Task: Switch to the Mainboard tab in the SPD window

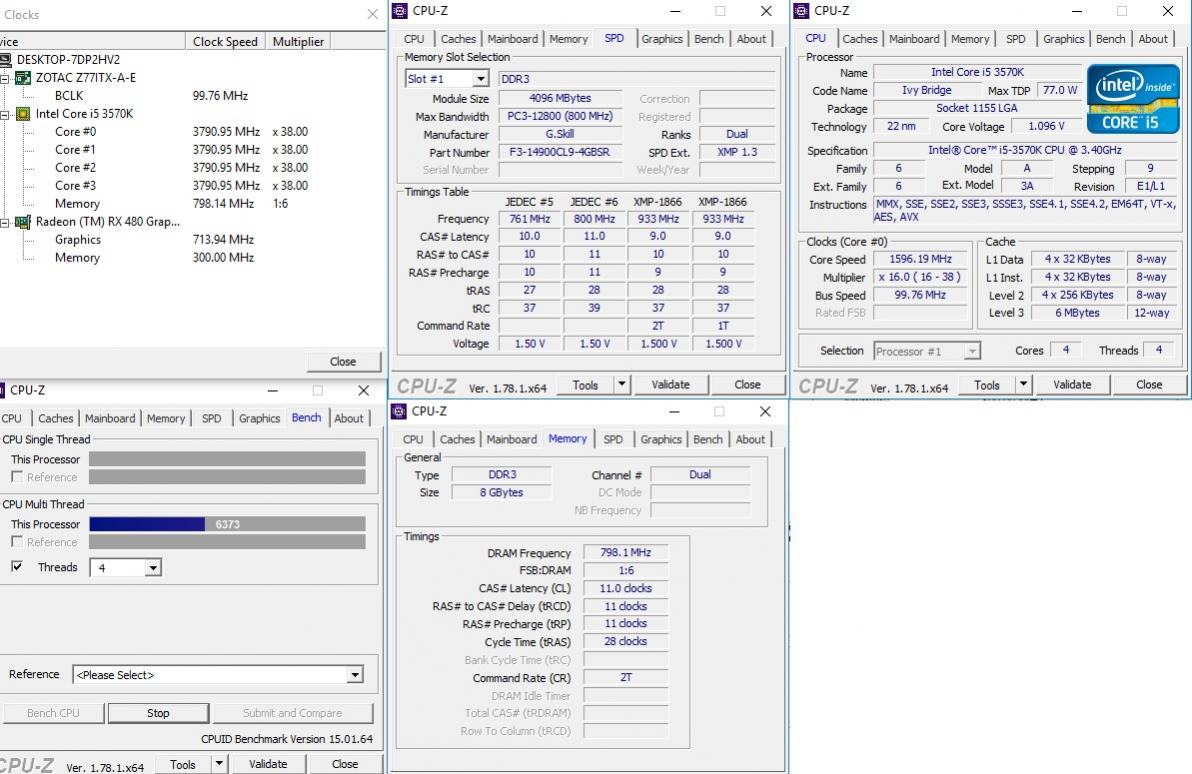Action: coord(512,39)
